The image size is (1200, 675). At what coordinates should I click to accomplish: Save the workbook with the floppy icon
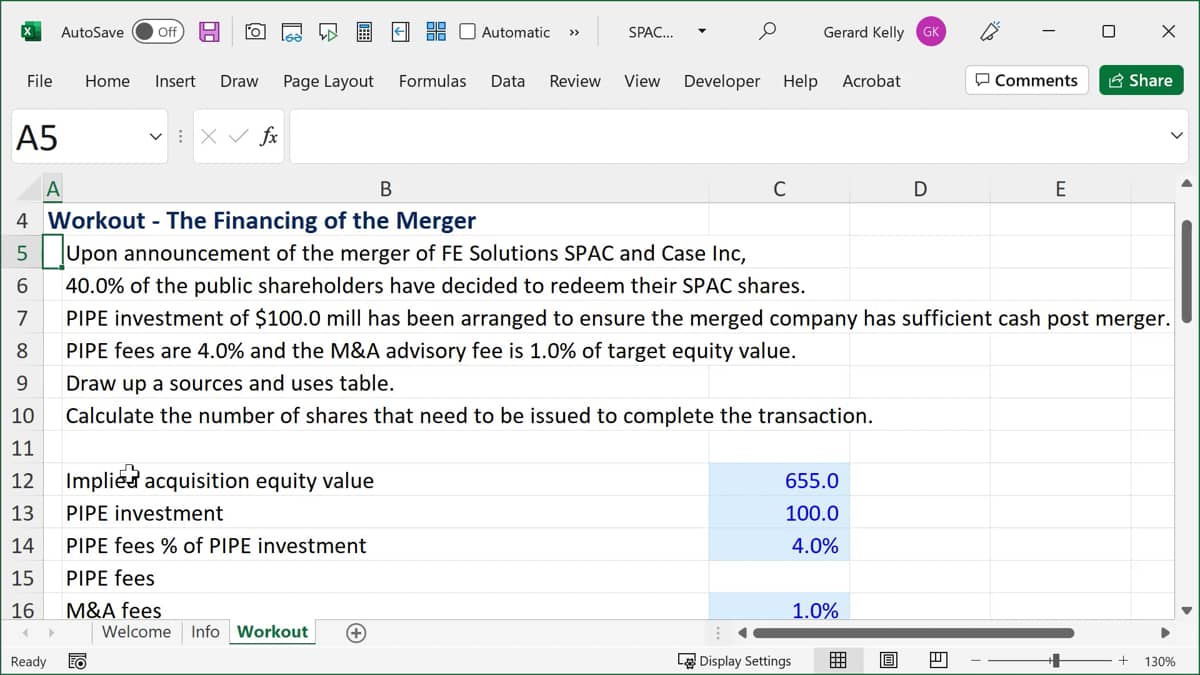209,32
